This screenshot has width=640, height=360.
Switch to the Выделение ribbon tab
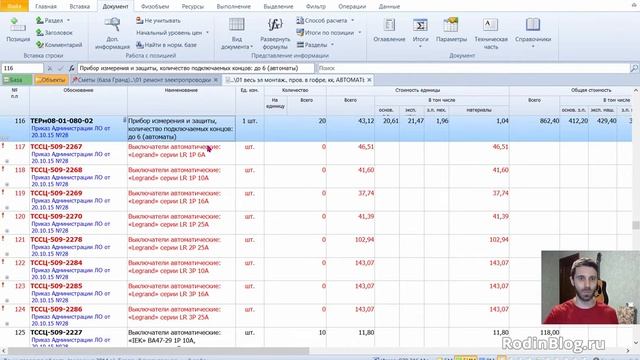(x=278, y=7)
